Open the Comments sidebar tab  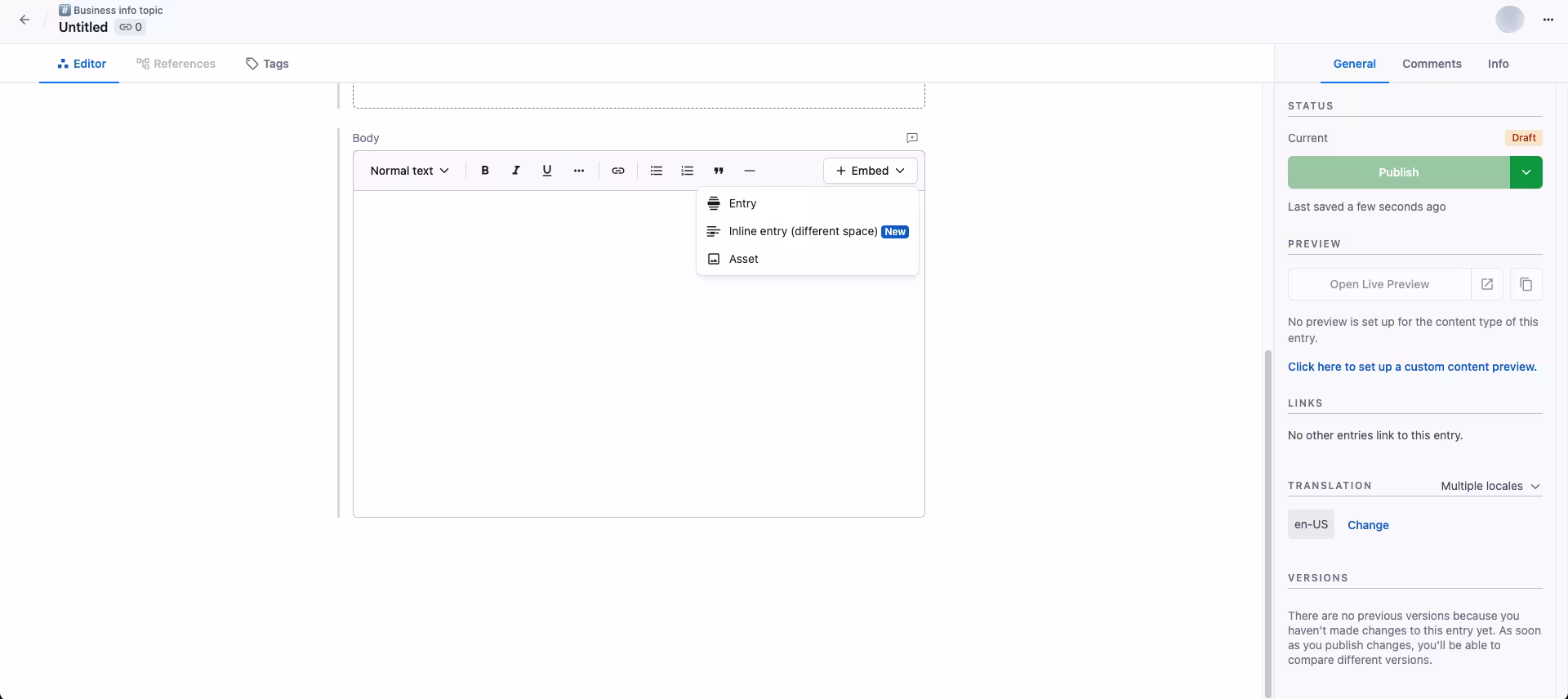1432,64
